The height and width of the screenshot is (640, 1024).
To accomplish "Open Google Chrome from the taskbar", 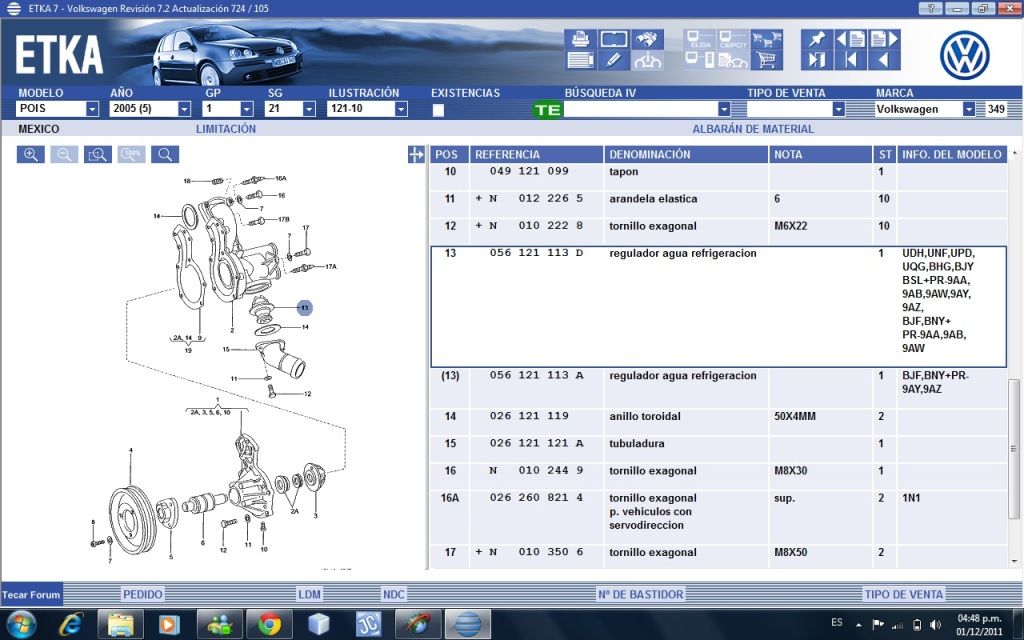I will coord(269,624).
